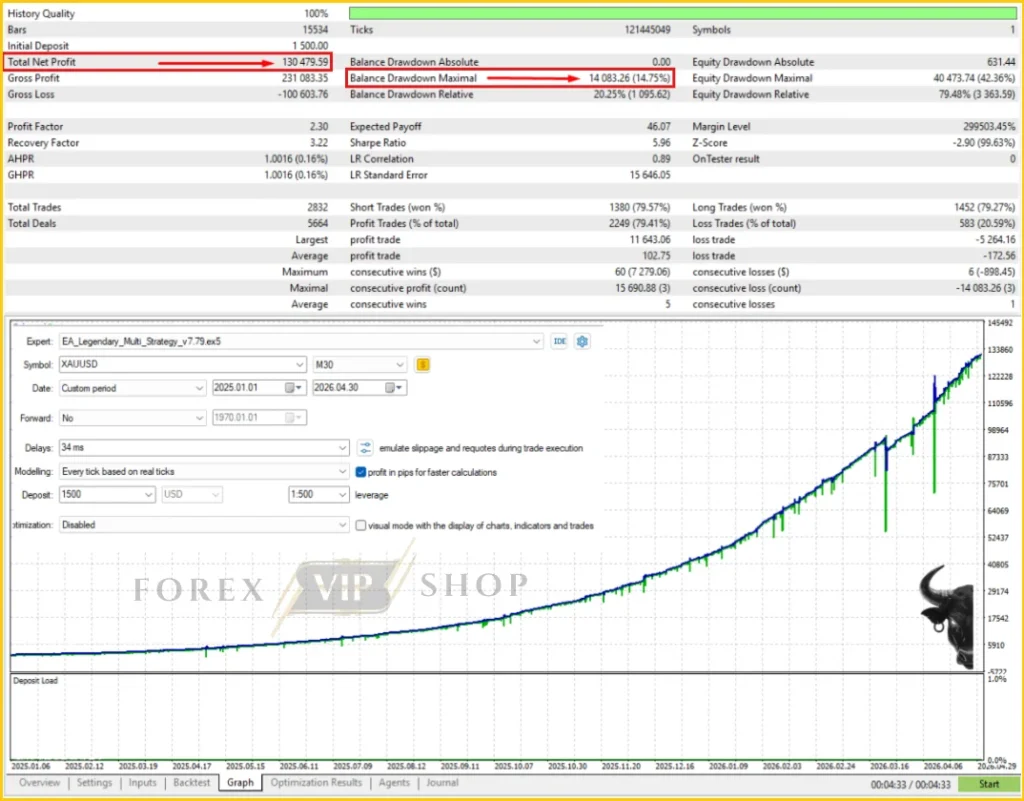1024x801 pixels.
Task: Click the Profit Trades value 2249 (79.41%)
Action: [639, 223]
